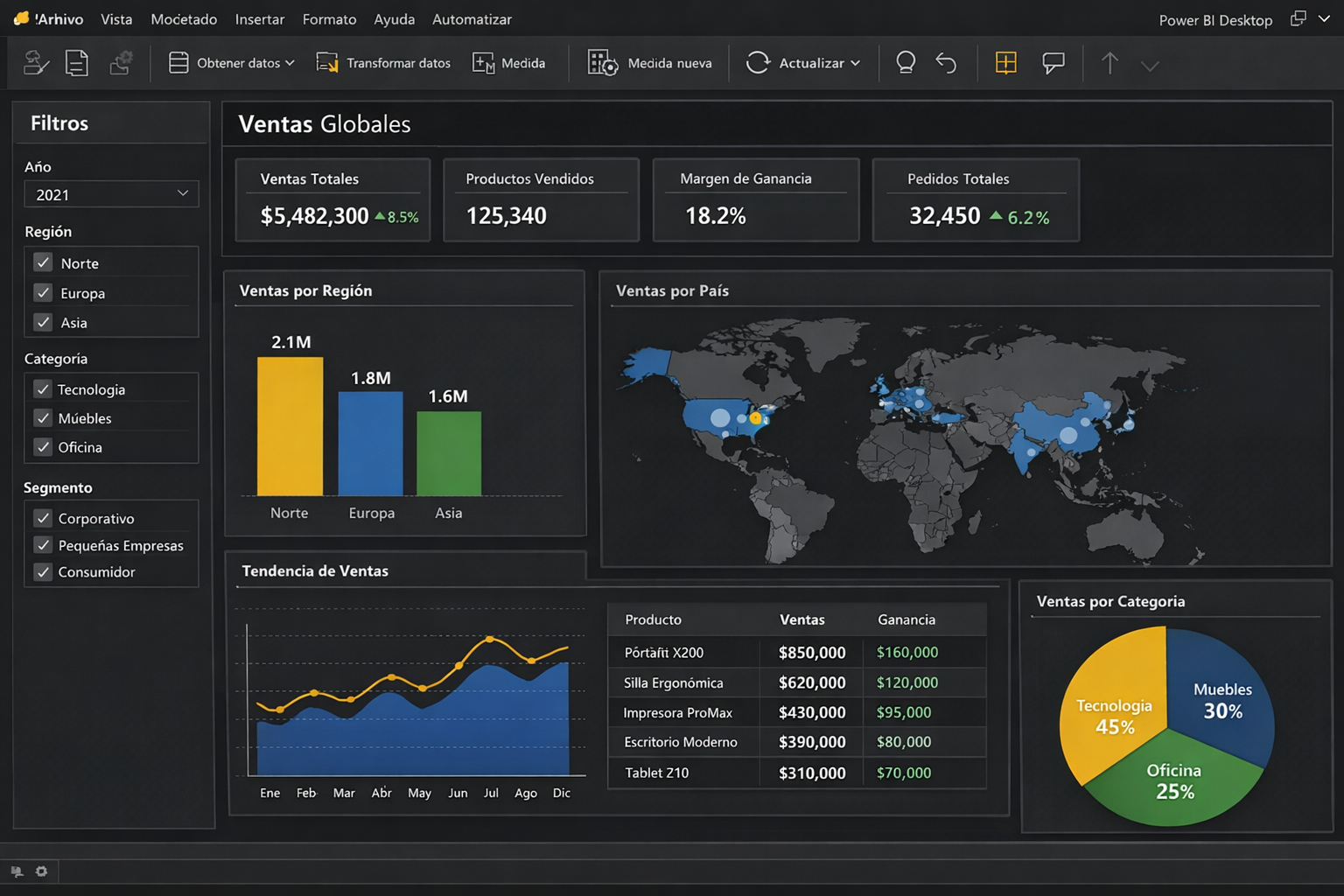
Task: Expand the Actualizar dropdown arrow
Action: (x=855, y=63)
